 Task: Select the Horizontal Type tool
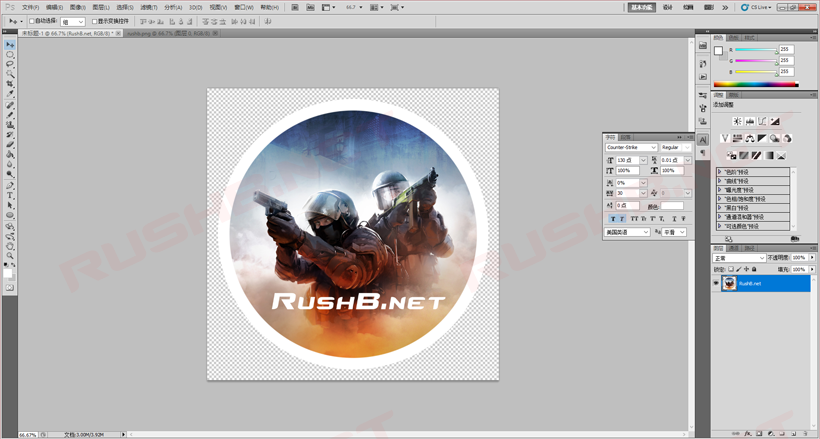[x=10, y=195]
